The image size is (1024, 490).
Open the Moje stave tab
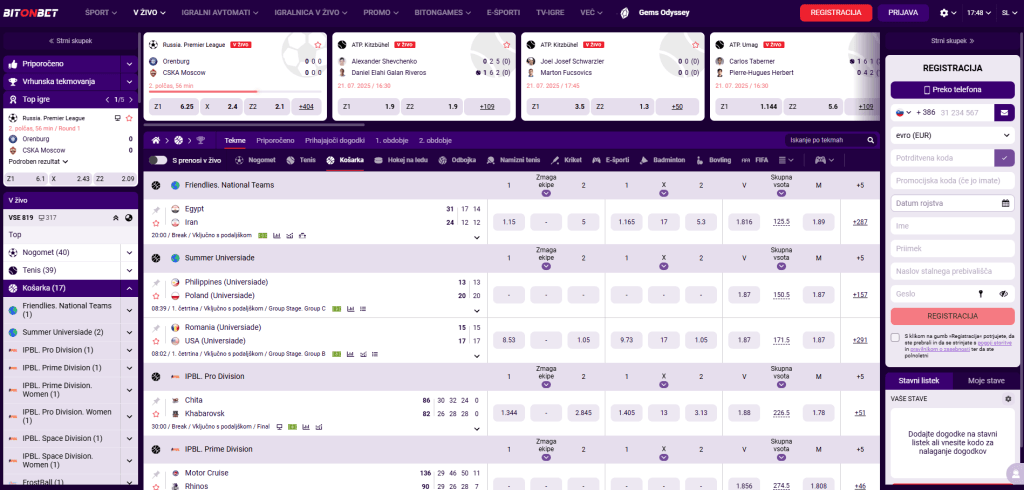pyautogui.click(x=986, y=380)
